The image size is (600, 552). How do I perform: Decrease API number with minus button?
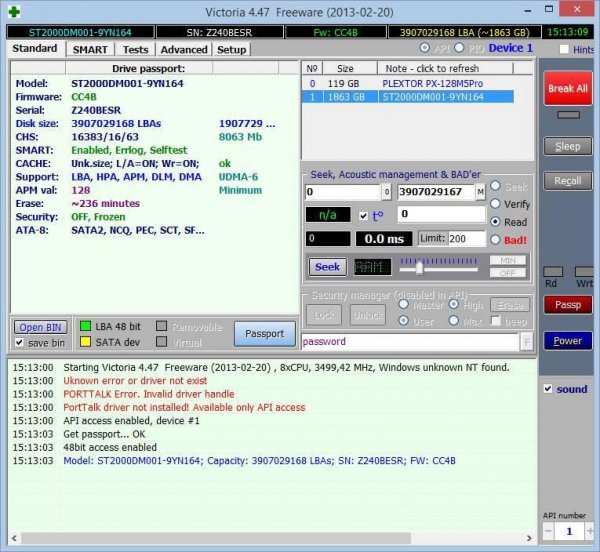pos(548,531)
